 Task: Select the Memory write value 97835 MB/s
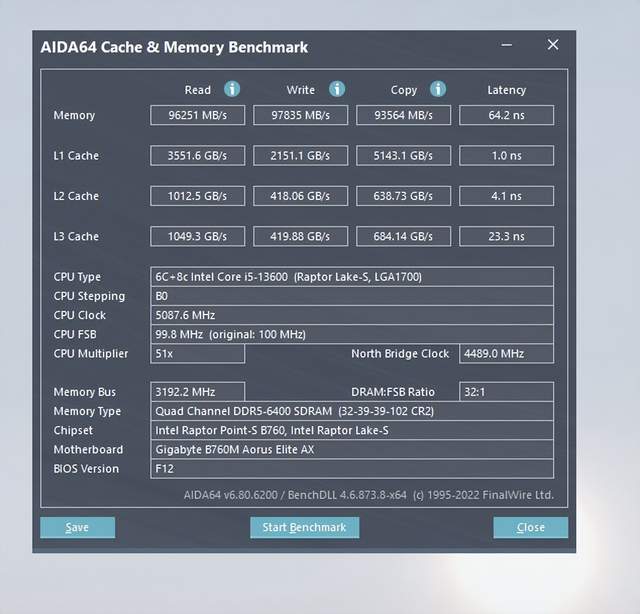click(x=300, y=115)
